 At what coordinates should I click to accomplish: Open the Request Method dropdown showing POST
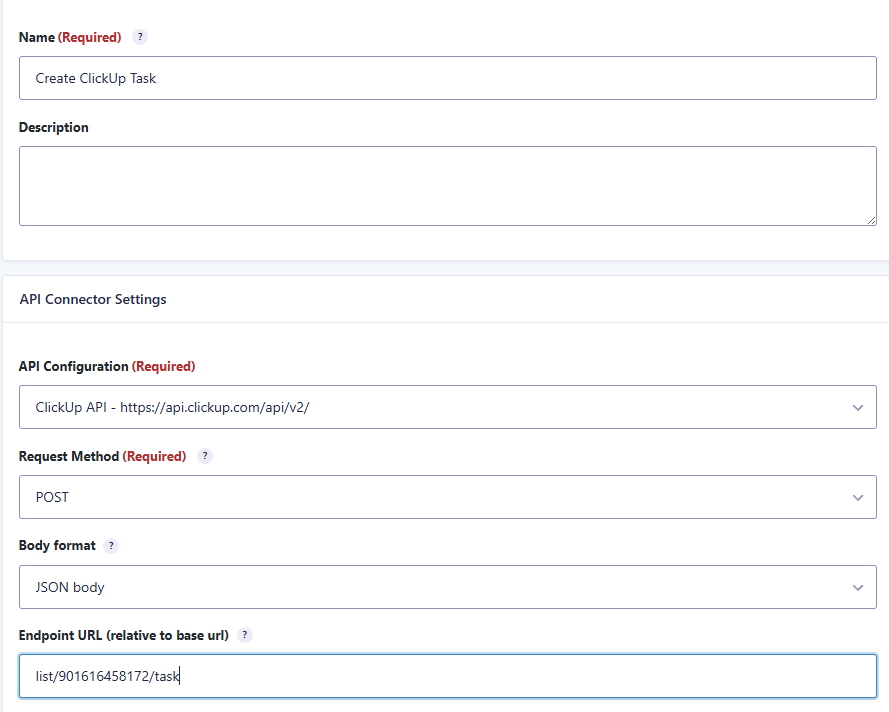coord(448,497)
